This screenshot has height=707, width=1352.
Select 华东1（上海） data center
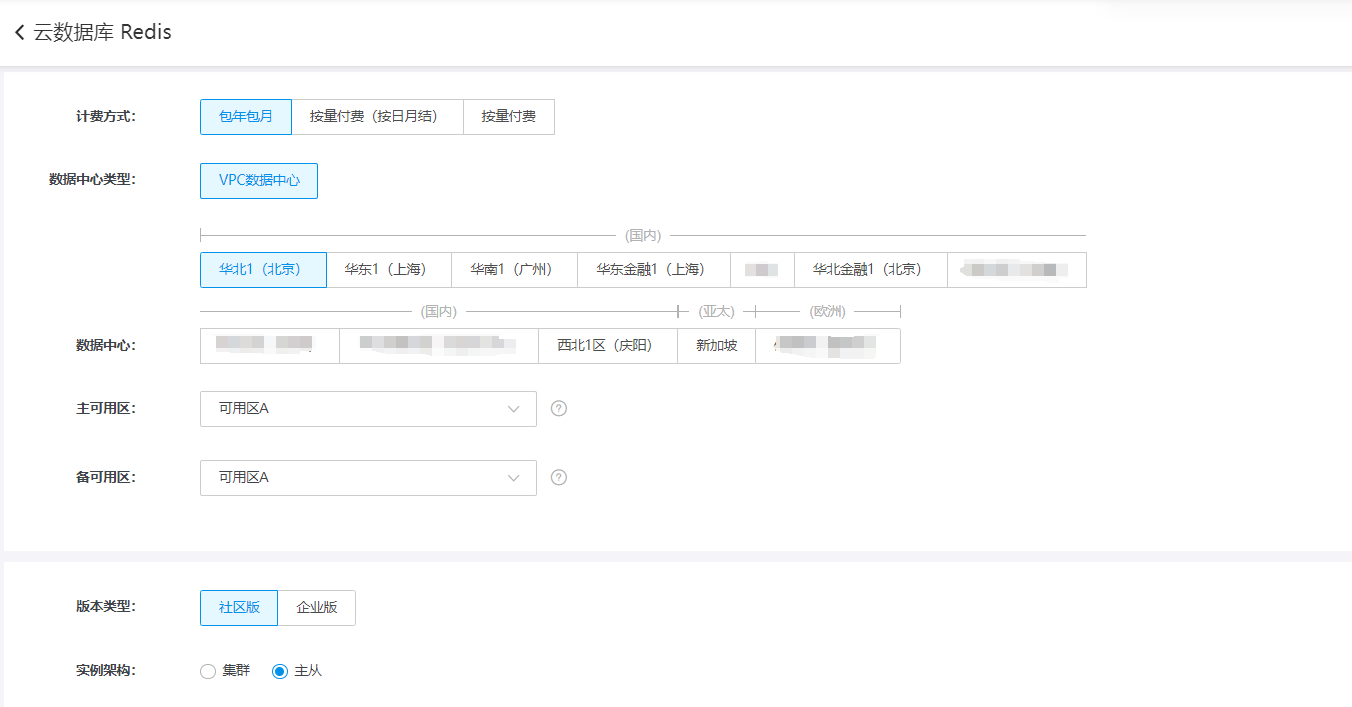pyautogui.click(x=388, y=269)
